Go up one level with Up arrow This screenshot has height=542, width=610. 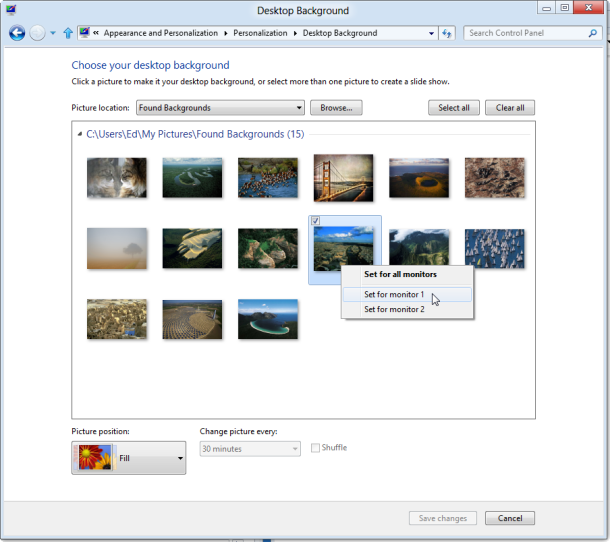click(68, 33)
